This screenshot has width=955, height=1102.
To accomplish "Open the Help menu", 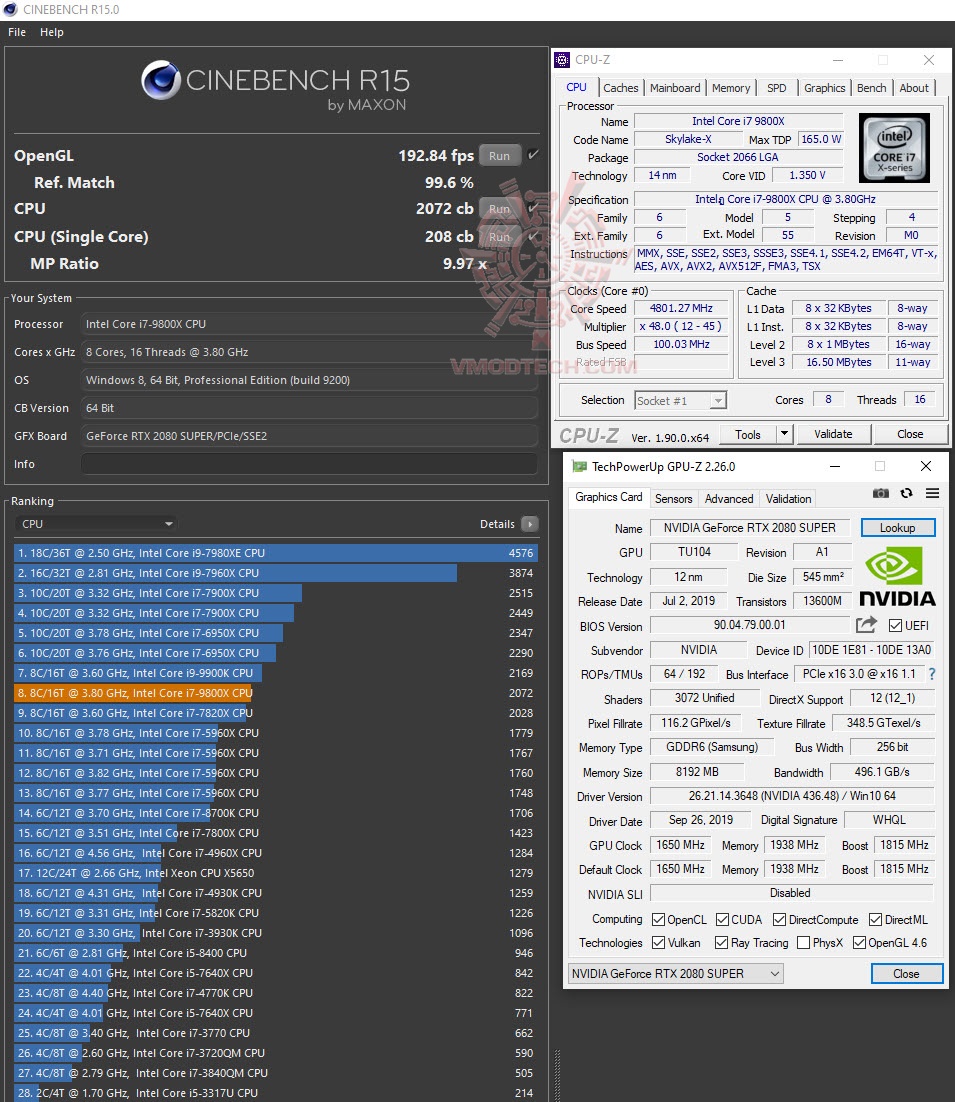I will click(51, 32).
